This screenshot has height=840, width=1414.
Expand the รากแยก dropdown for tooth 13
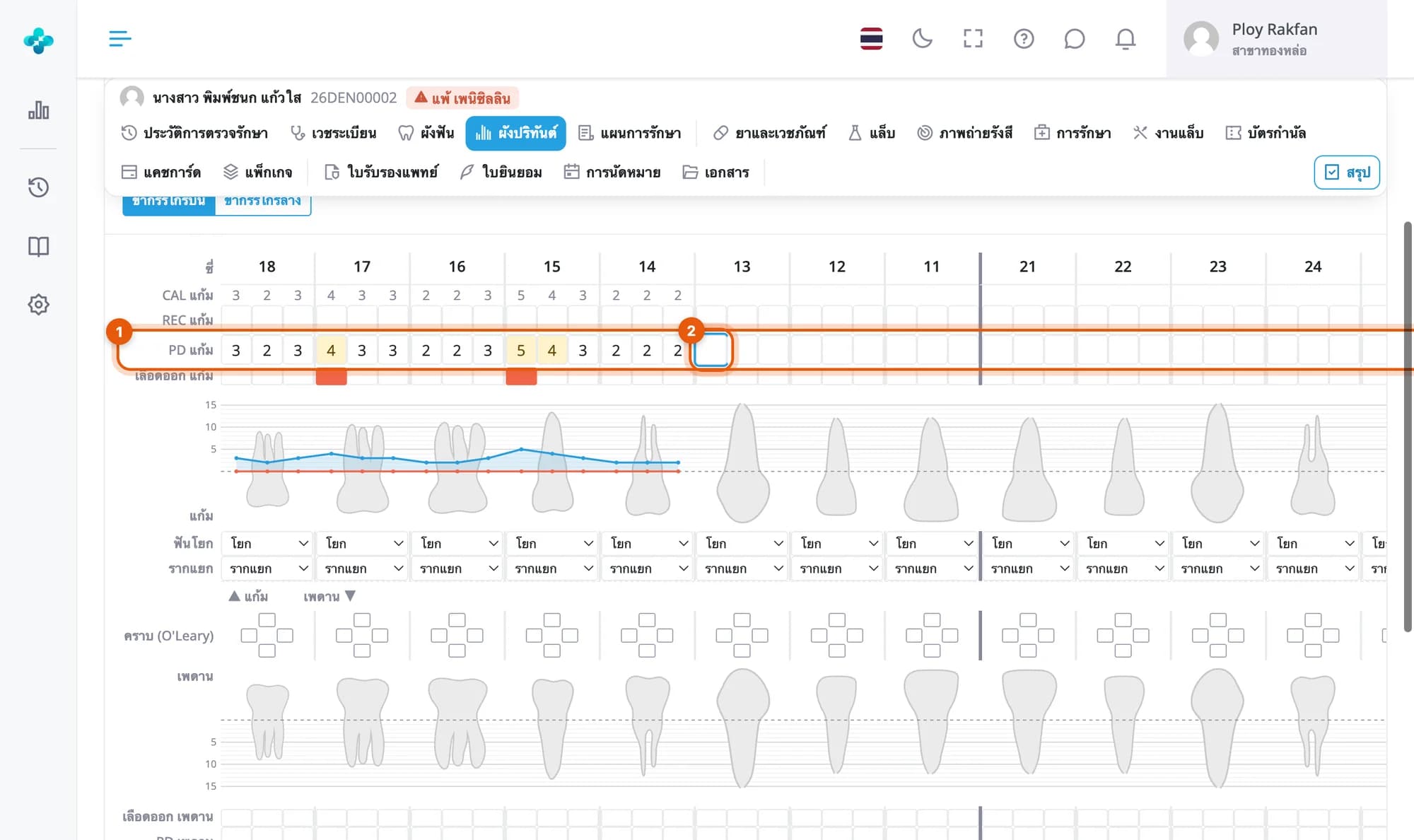(742, 568)
